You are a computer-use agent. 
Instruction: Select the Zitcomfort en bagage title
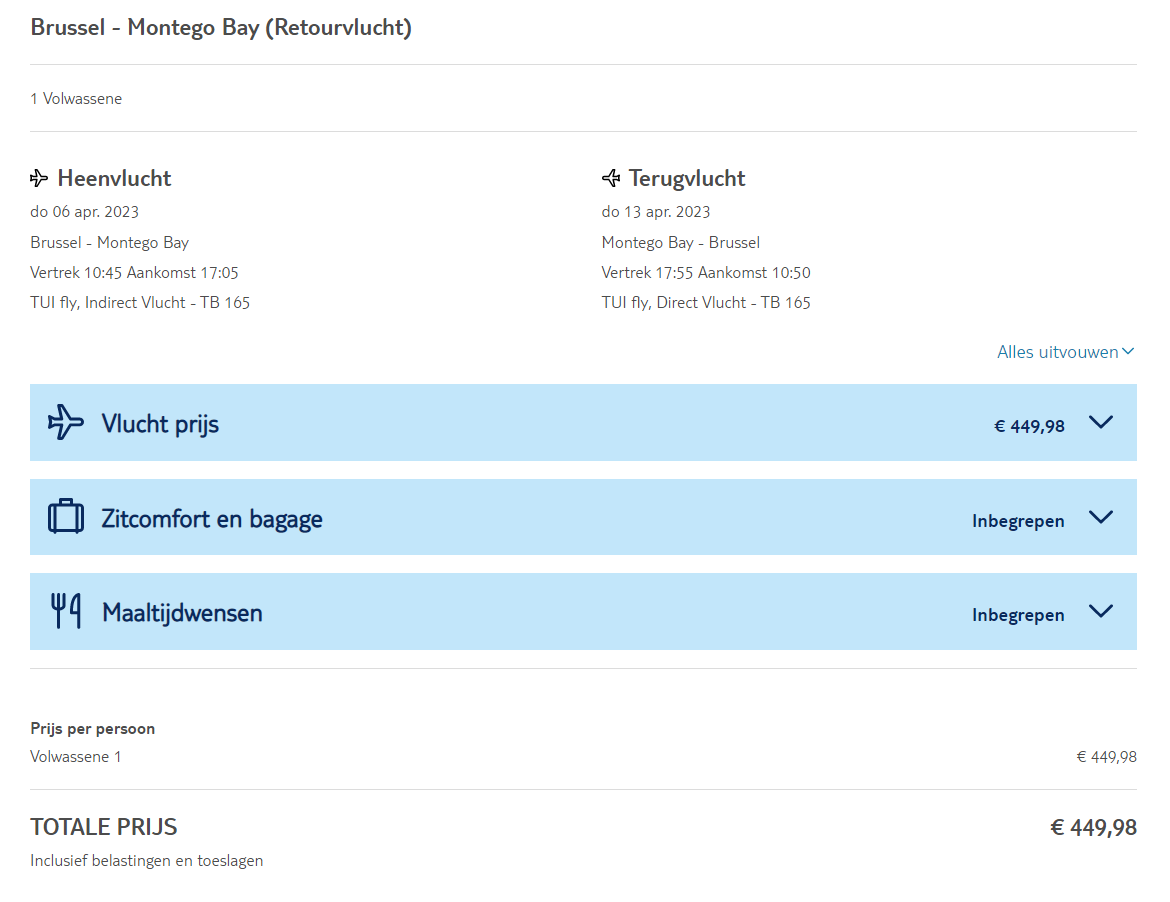tap(212, 519)
